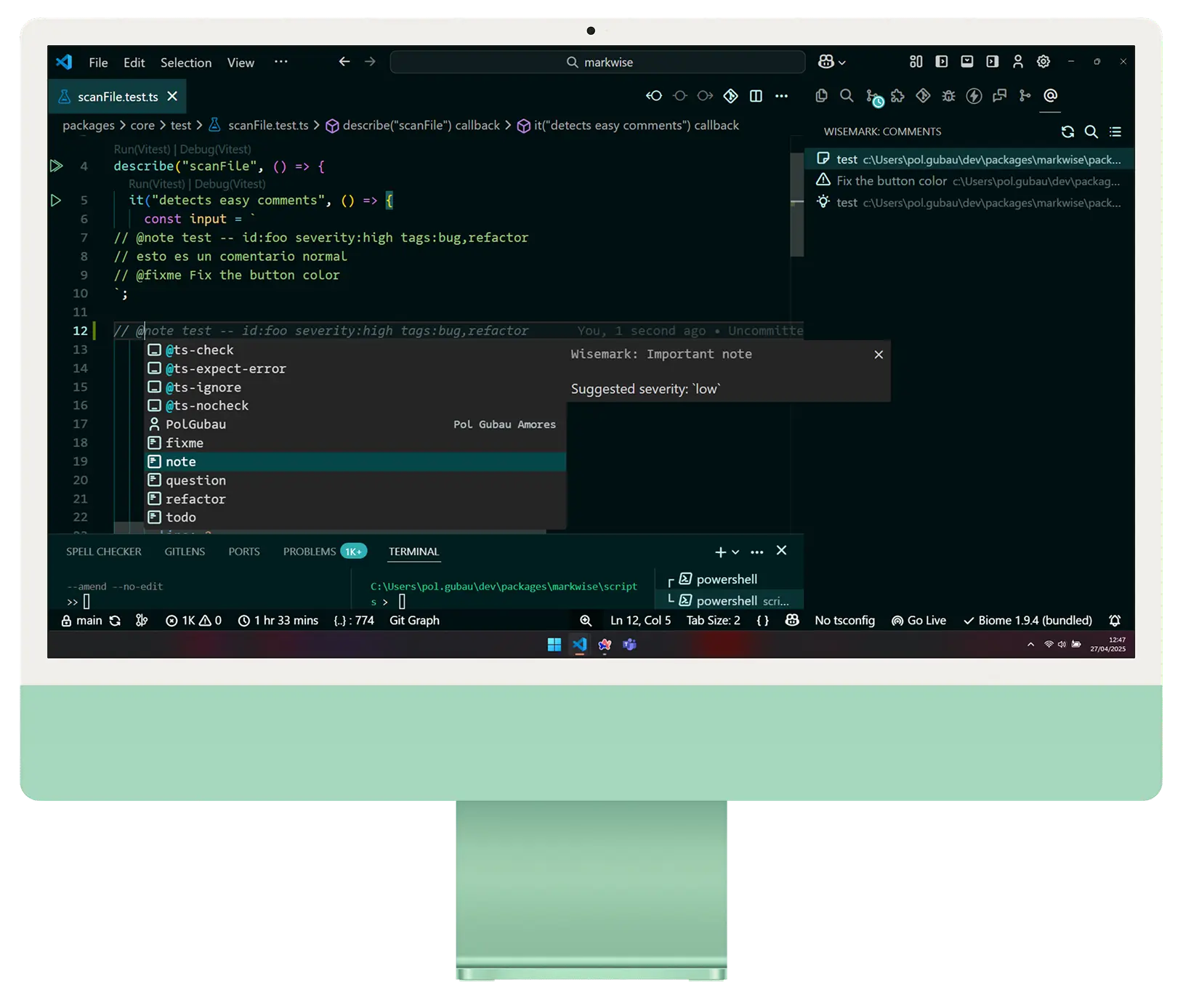Open the Run and Debug bug icon

click(948, 95)
